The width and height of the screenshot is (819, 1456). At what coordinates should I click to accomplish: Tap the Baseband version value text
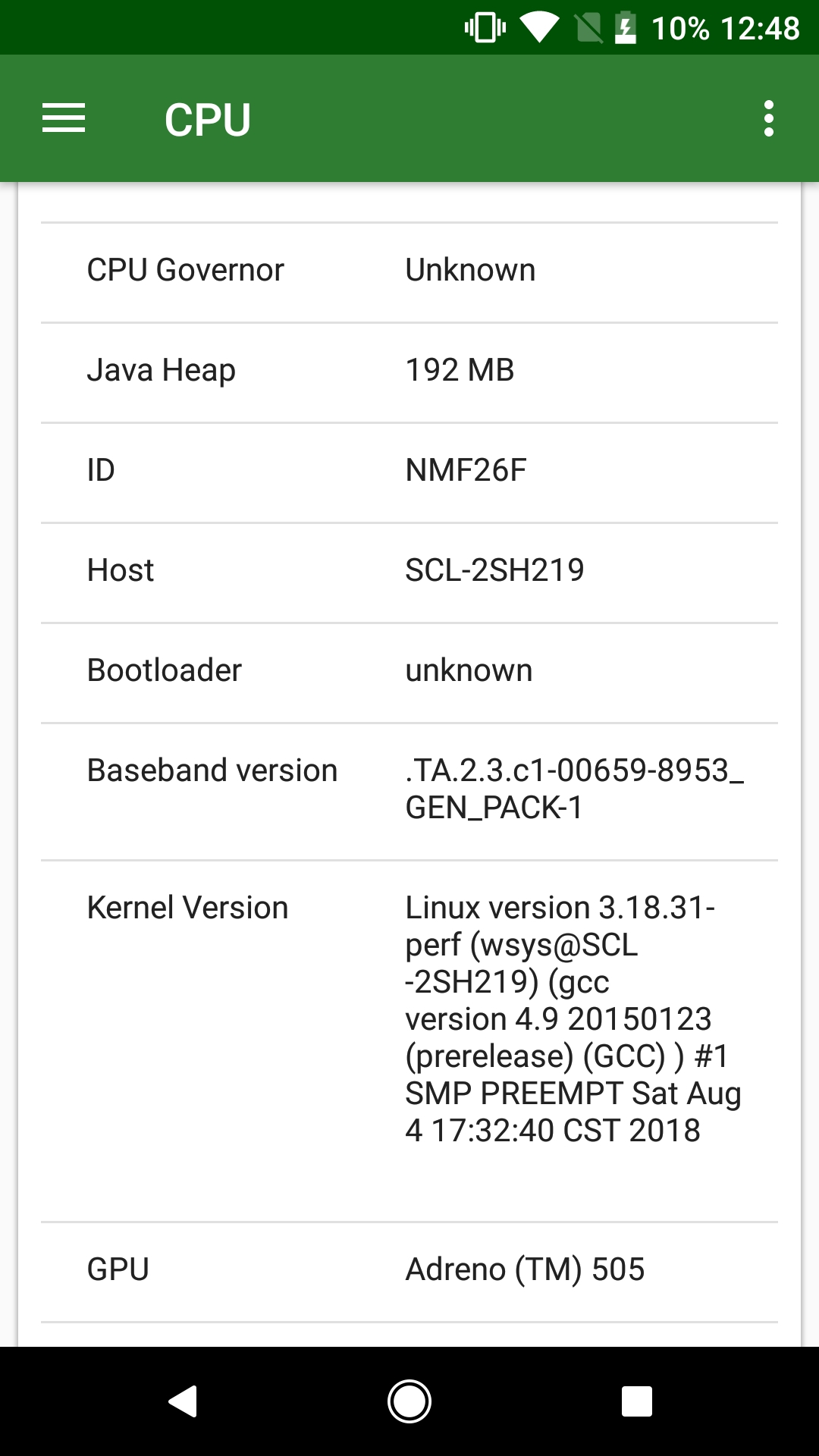[x=575, y=789]
